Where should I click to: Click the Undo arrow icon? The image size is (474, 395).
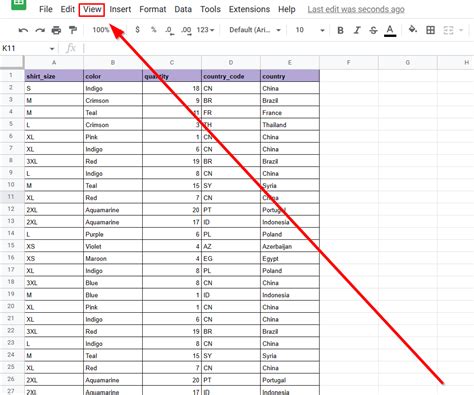click(x=23, y=30)
